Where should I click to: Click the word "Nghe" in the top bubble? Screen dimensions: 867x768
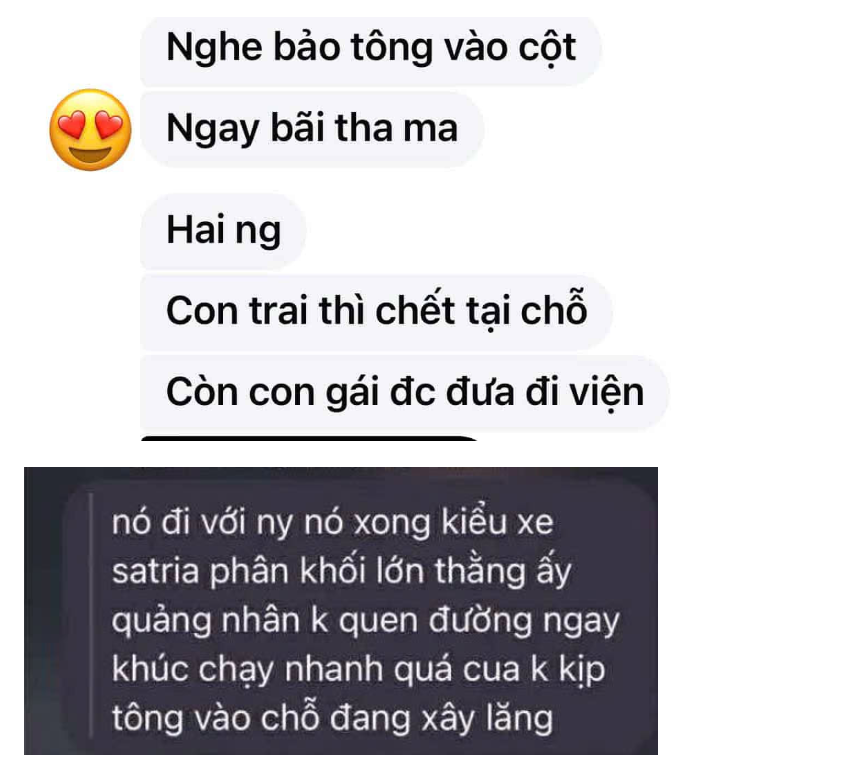click(214, 50)
